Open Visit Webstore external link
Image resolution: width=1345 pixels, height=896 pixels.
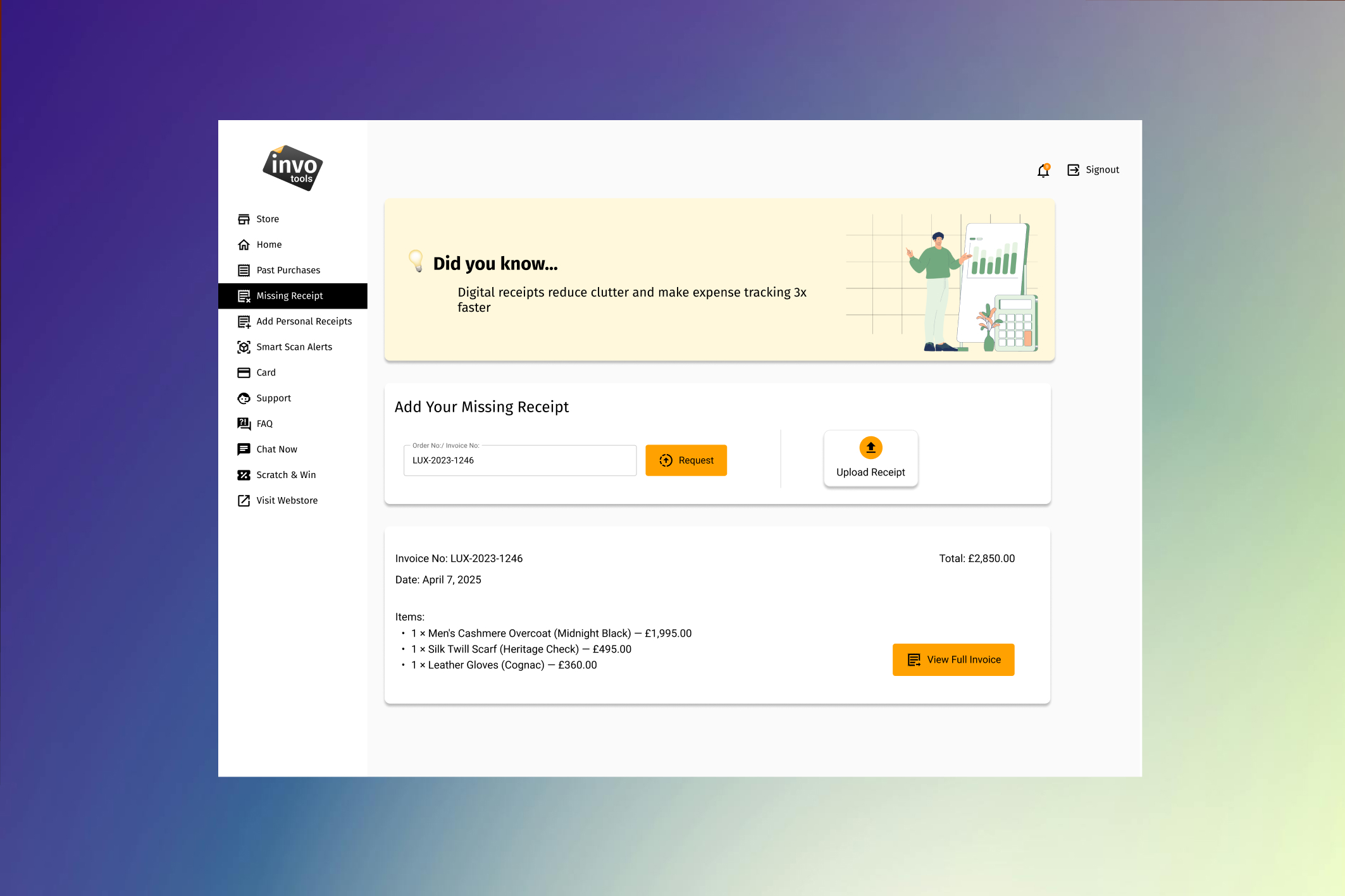287,501
